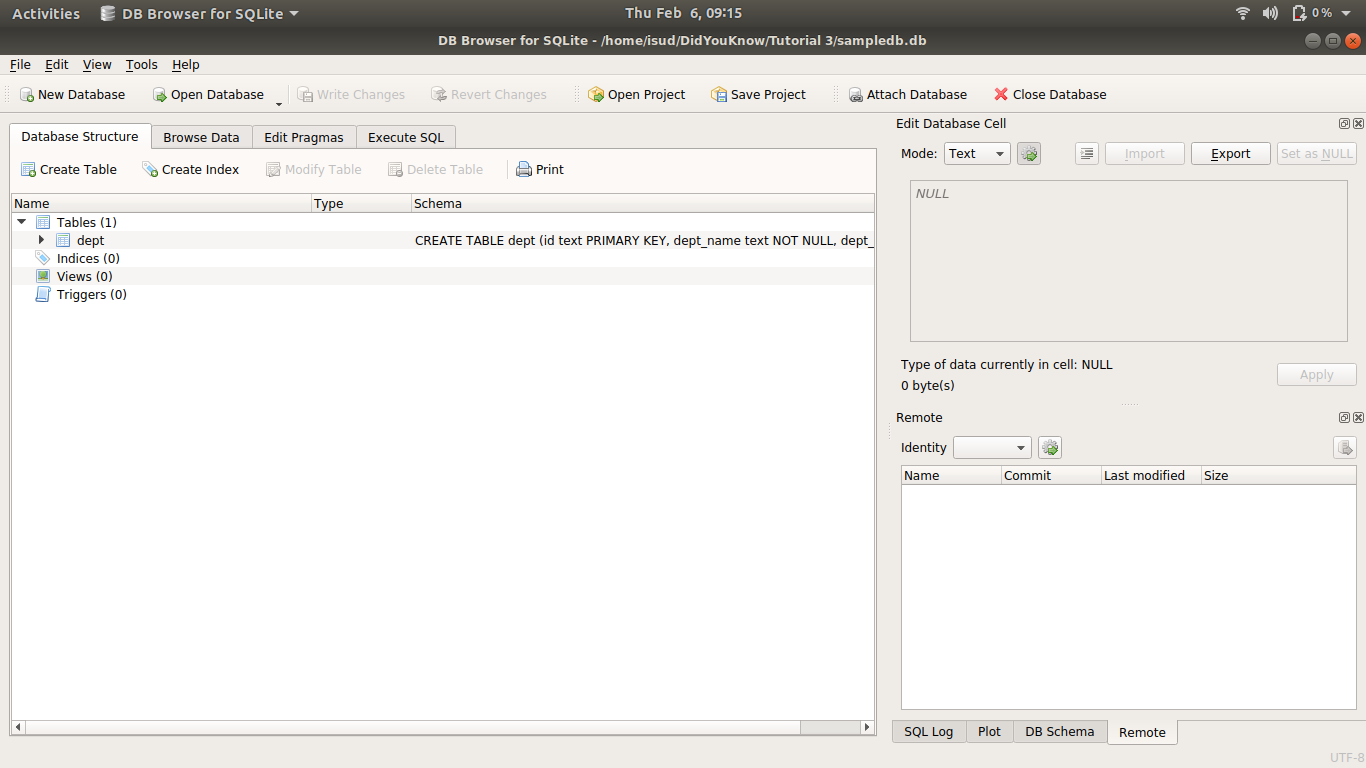The height and width of the screenshot is (768, 1366).
Task: Click the Activities button
Action: click(x=46, y=13)
